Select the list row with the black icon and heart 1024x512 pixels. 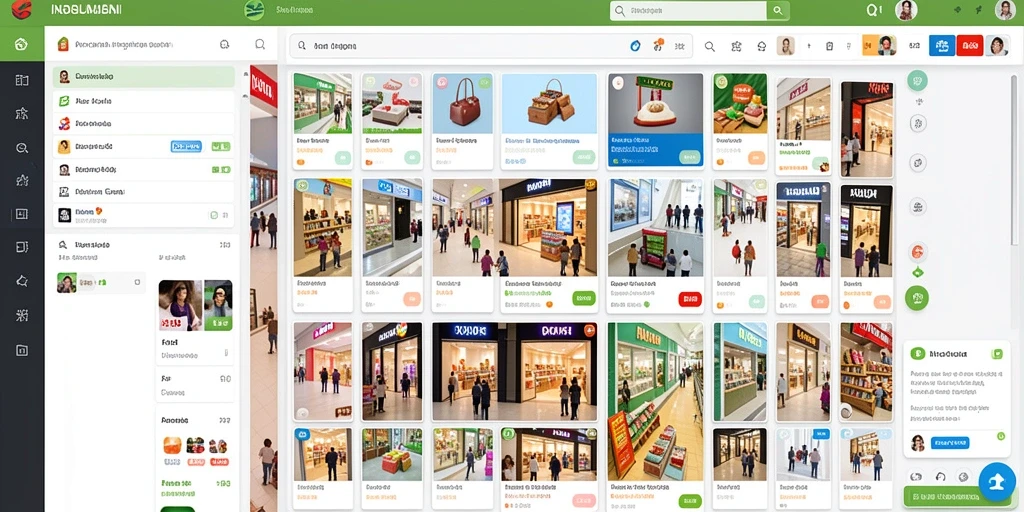coord(144,214)
